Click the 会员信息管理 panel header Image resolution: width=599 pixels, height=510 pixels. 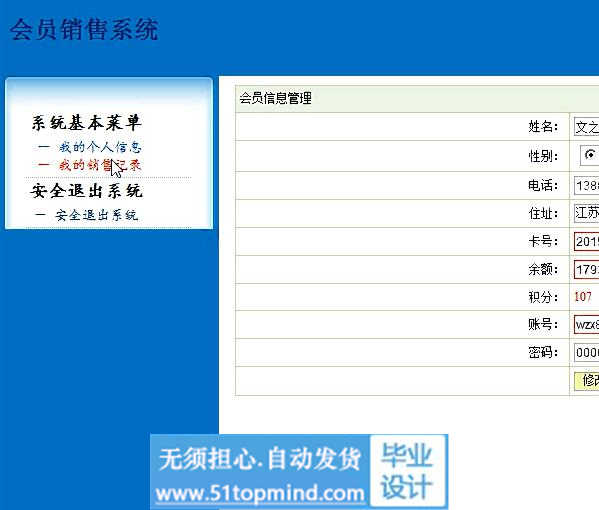coord(275,99)
